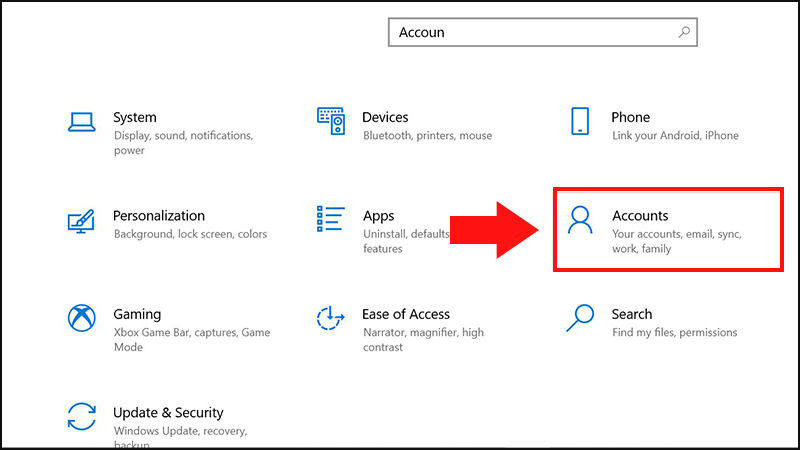Click the Devices keyboard and speaker icon

coord(331,121)
